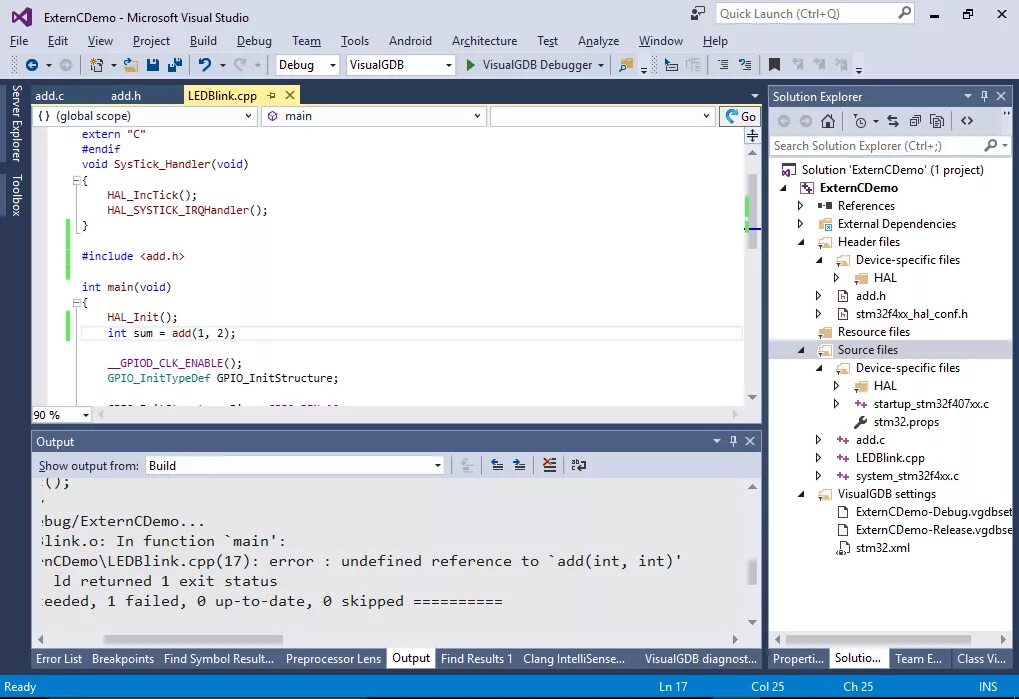Toggle a bookmark with the bookmark icon

pos(774,65)
